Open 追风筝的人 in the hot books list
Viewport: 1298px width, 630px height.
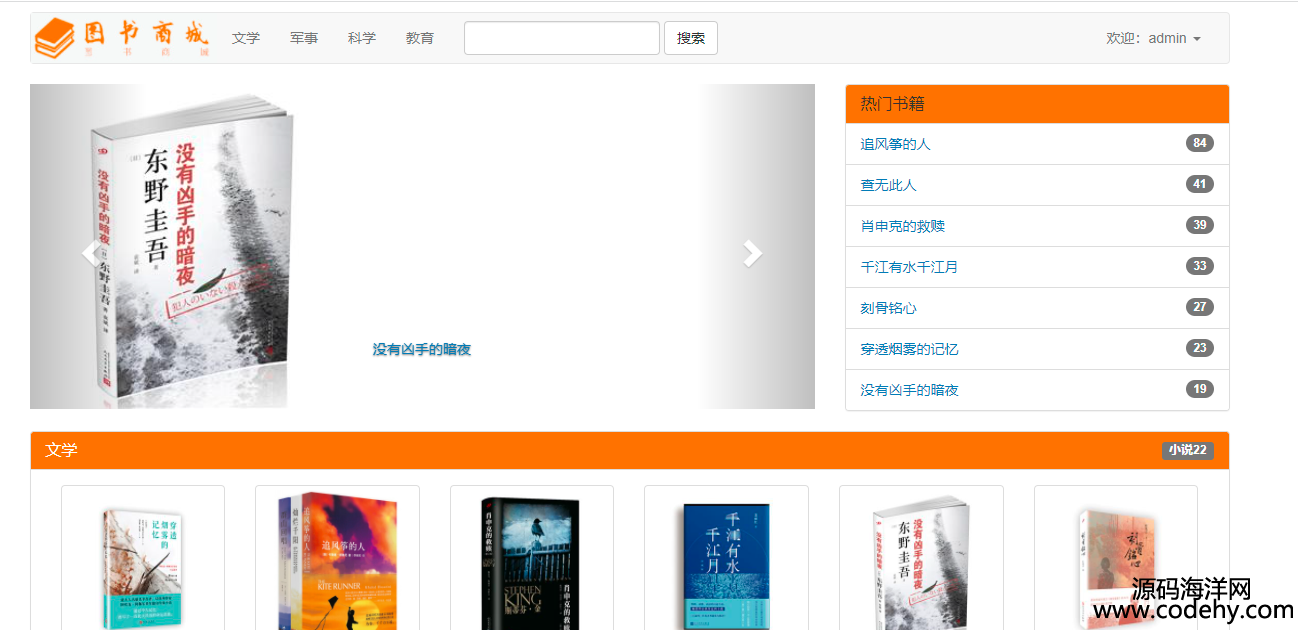895,144
